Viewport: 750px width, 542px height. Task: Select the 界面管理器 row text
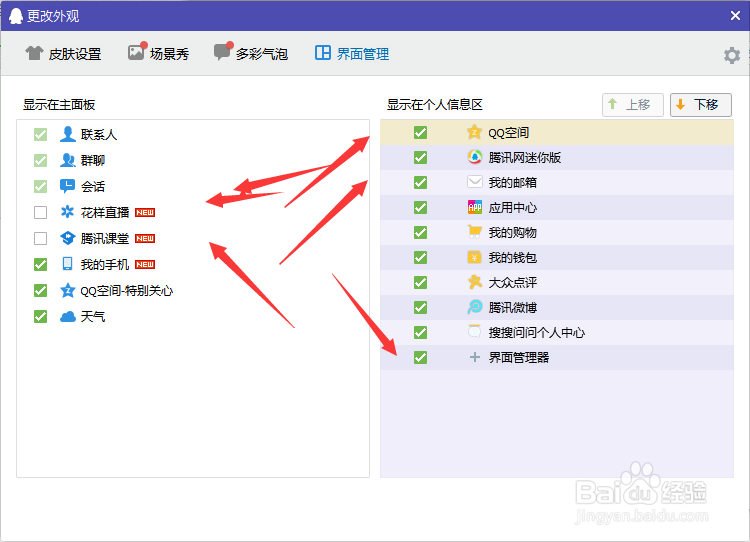pyautogui.click(x=518, y=357)
